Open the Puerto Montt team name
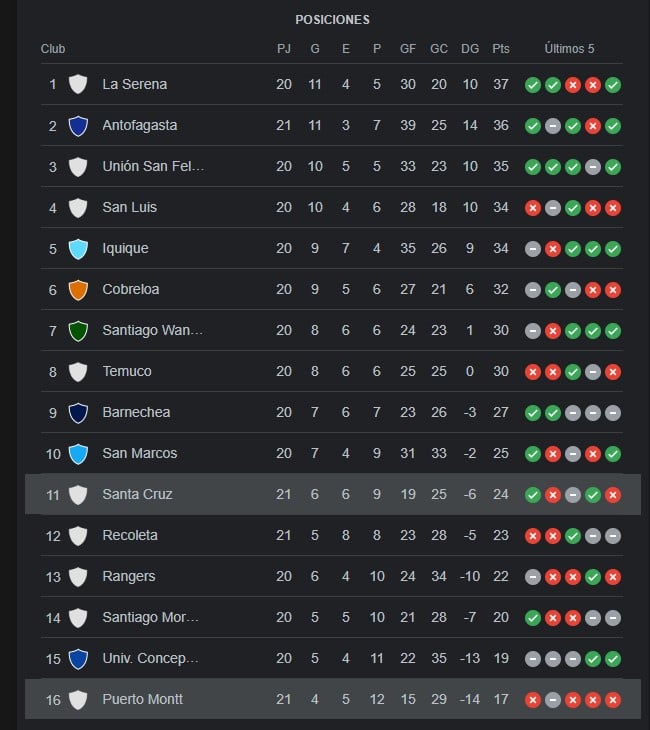 pos(142,699)
